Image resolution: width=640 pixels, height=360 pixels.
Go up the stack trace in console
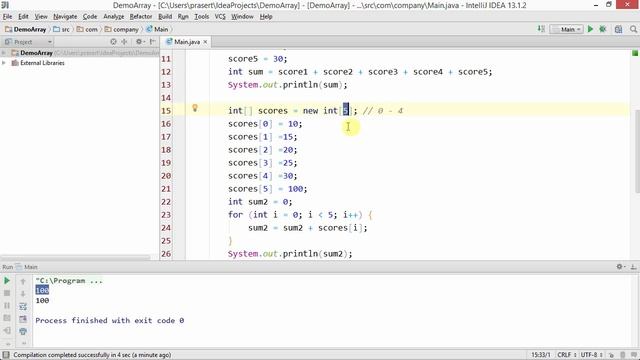pyautogui.click(x=23, y=281)
